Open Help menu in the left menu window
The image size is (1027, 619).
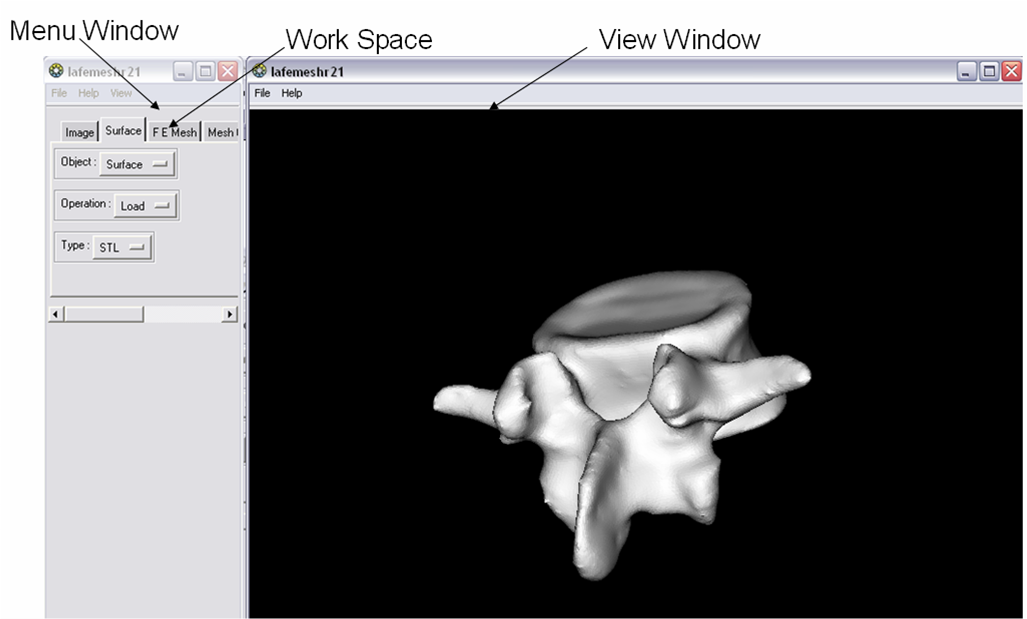click(x=89, y=93)
